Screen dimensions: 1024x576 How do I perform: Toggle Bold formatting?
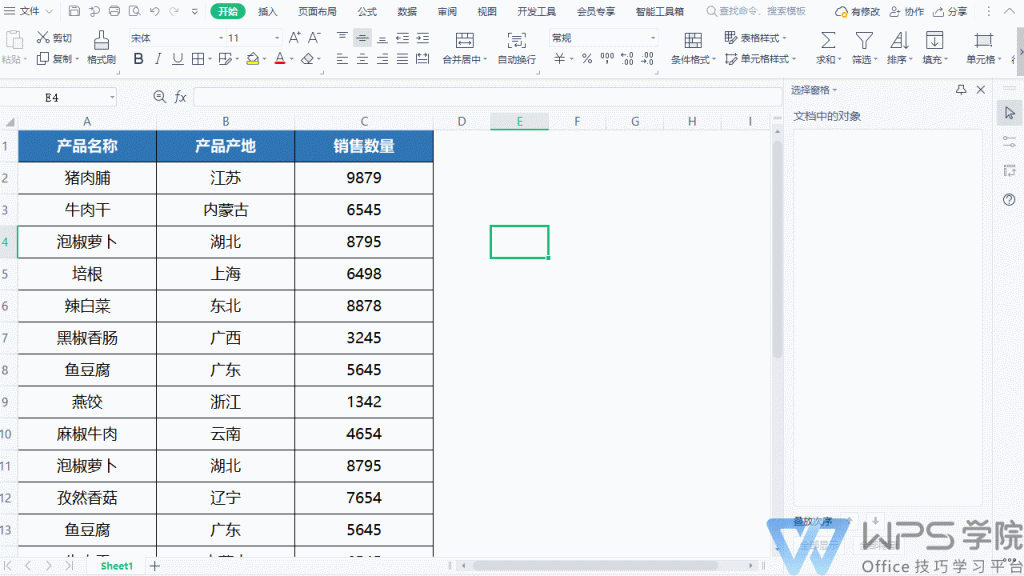[x=138, y=59]
